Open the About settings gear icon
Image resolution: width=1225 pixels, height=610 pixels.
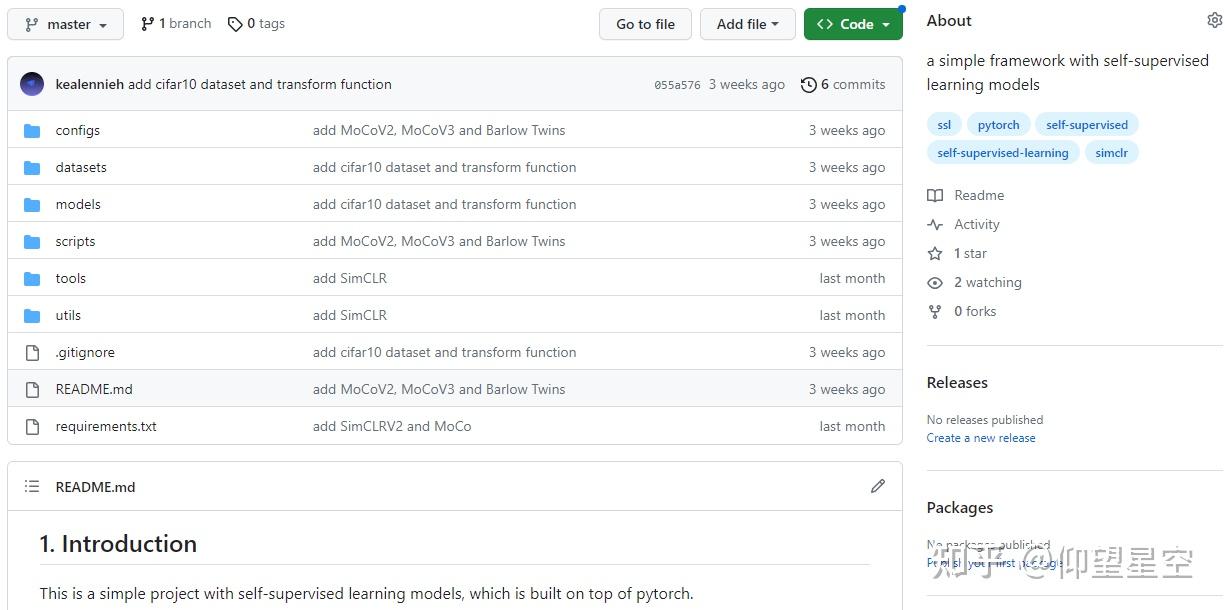click(1215, 21)
